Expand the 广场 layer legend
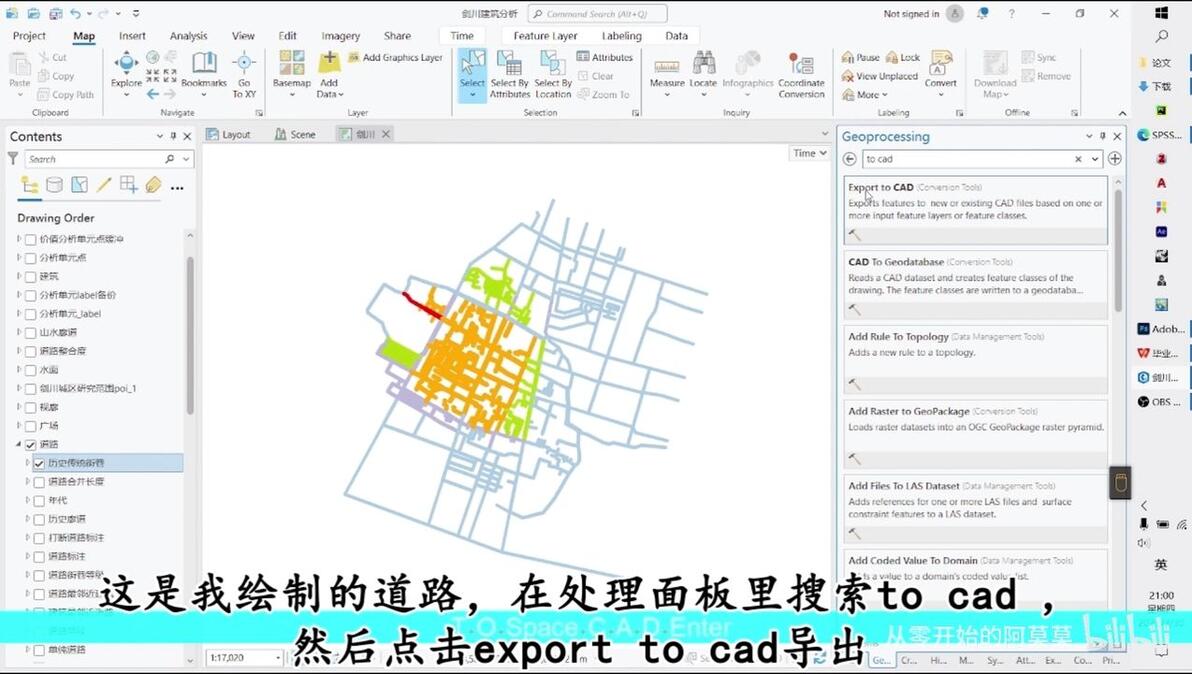The height and width of the screenshot is (674, 1192). [x=19, y=426]
